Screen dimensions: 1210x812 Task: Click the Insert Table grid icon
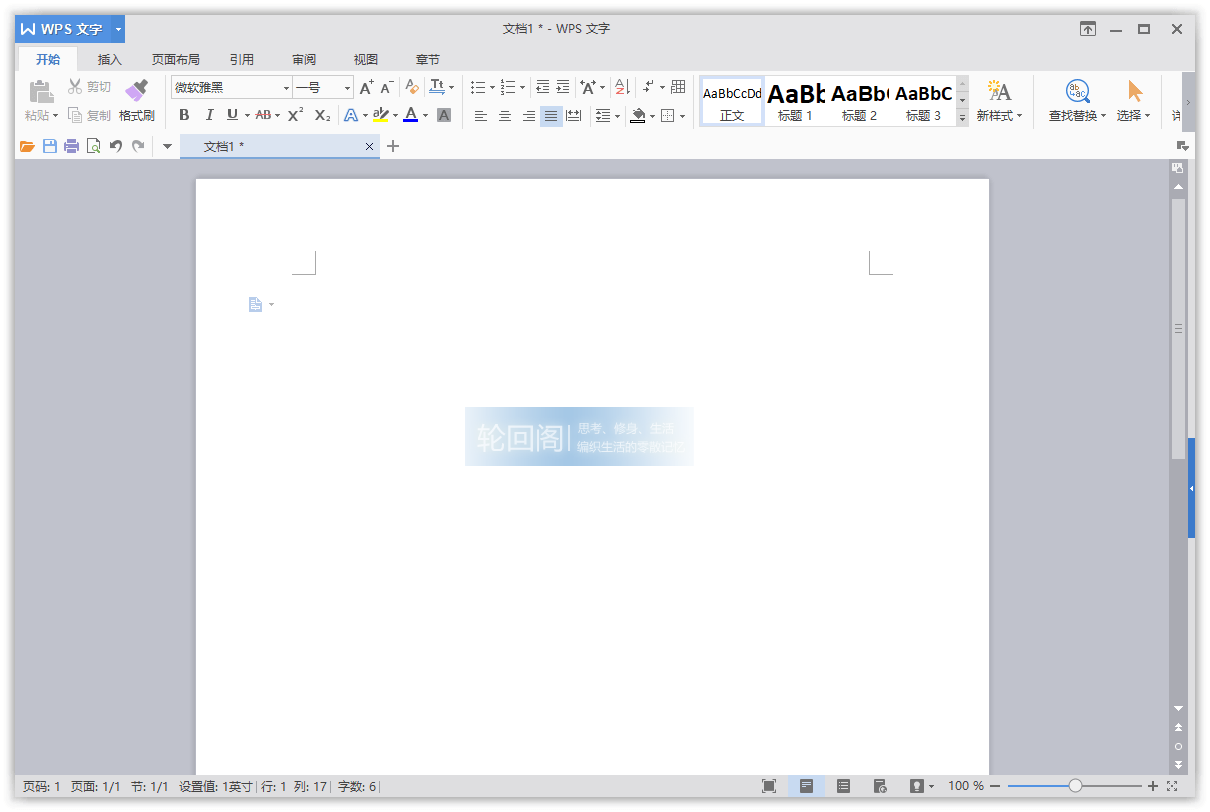pos(678,87)
